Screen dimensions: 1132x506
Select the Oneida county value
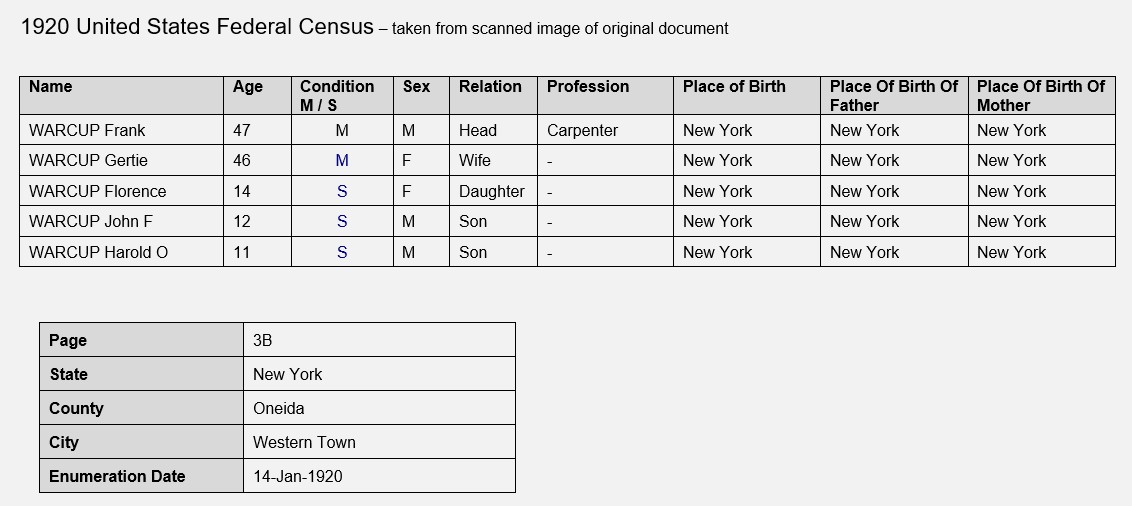tap(379, 408)
